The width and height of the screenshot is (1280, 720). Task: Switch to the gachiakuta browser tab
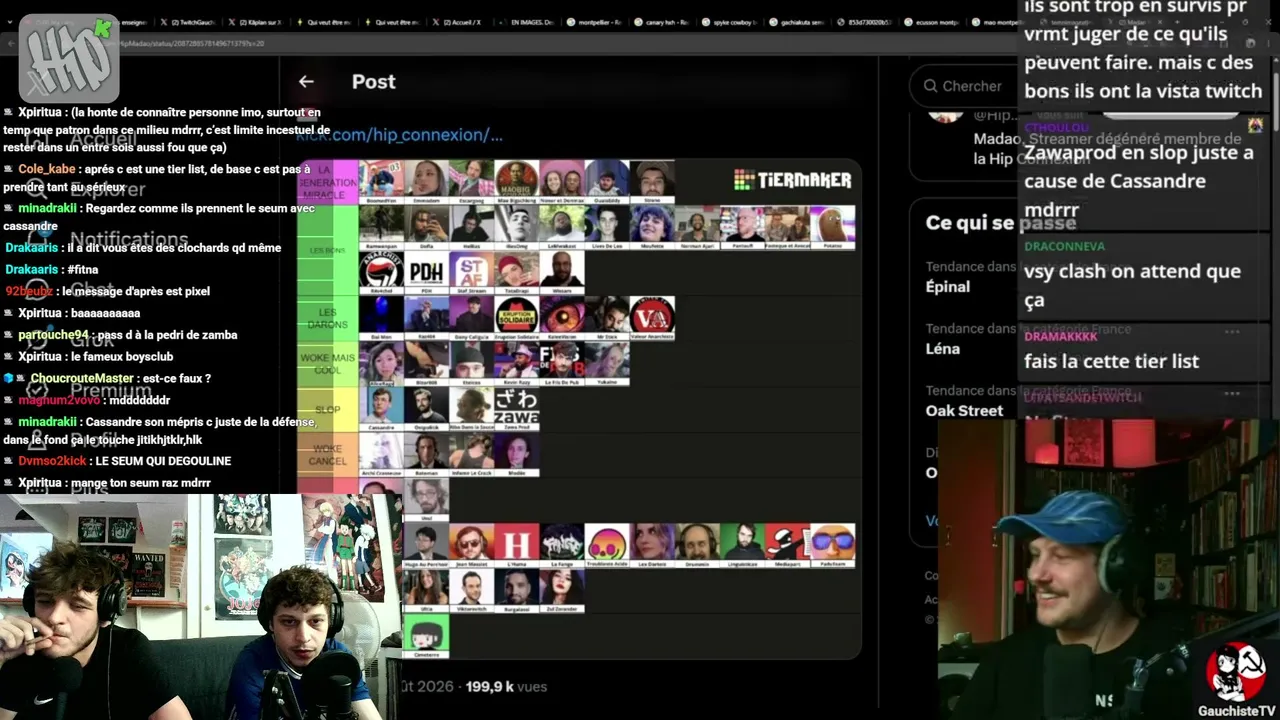[x=798, y=22]
